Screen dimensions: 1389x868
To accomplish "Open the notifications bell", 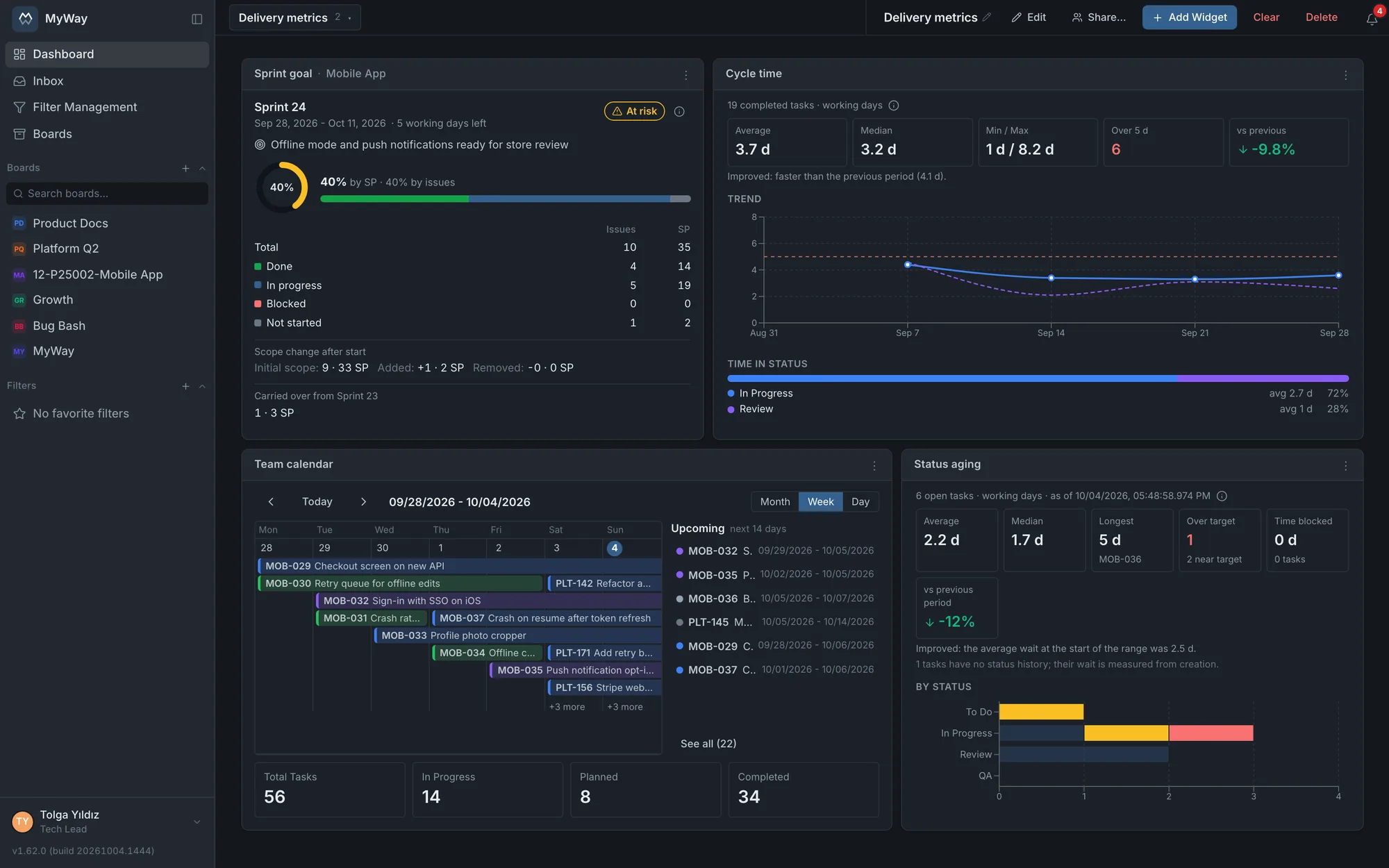I will click(1372, 19).
